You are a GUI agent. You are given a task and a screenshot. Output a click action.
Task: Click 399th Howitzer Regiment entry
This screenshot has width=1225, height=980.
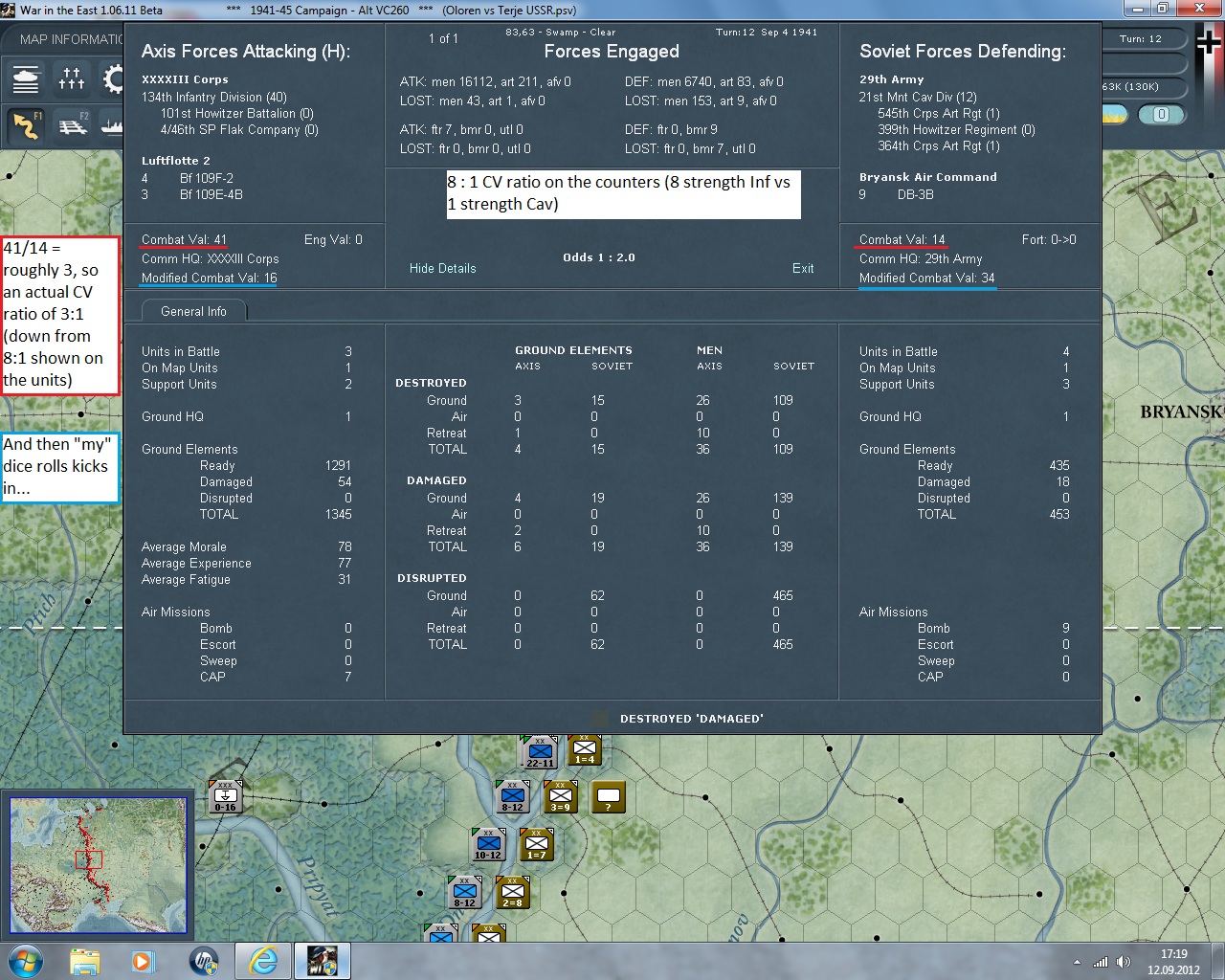pos(956,130)
